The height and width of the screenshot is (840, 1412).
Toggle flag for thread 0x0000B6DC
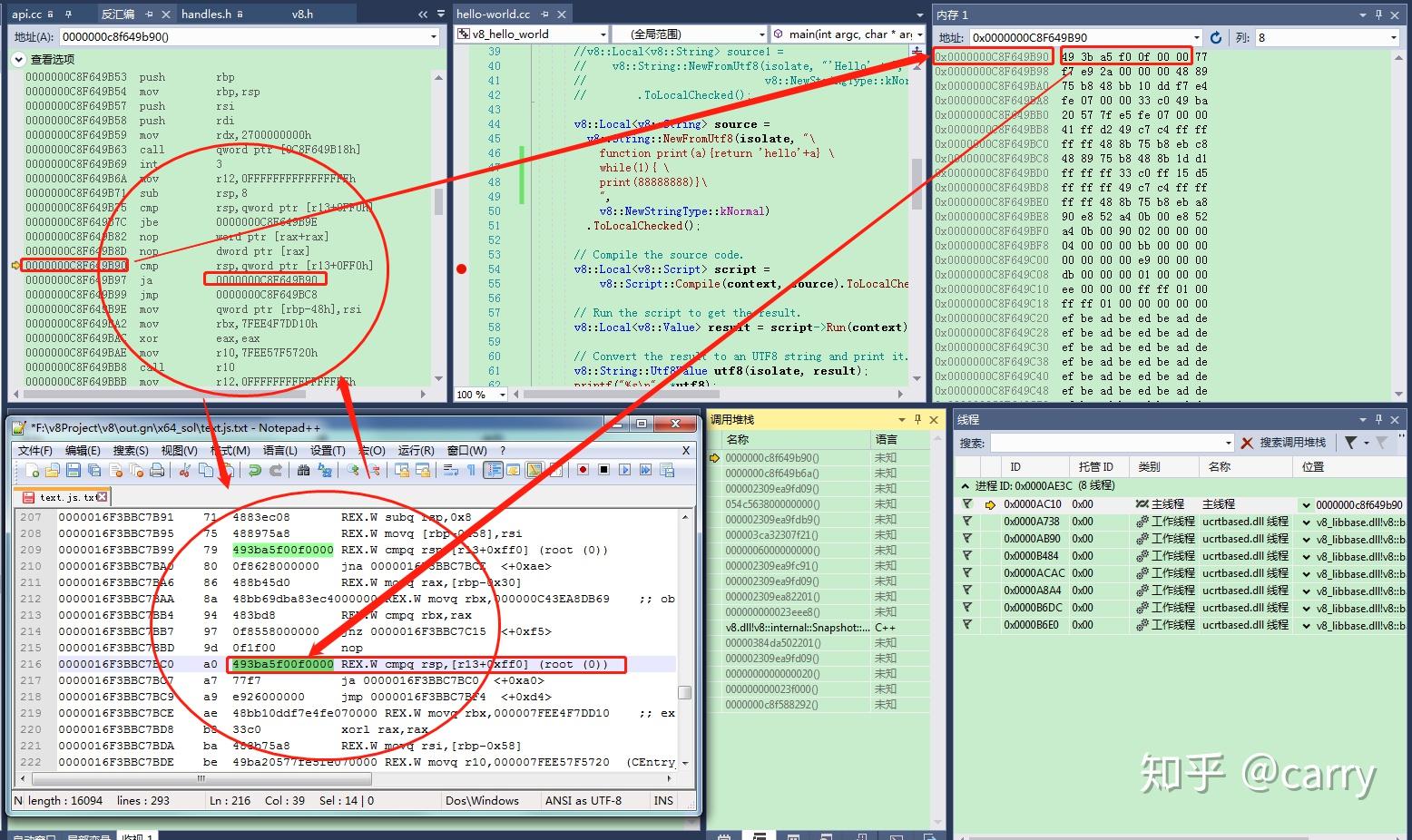pyautogui.click(x=967, y=608)
